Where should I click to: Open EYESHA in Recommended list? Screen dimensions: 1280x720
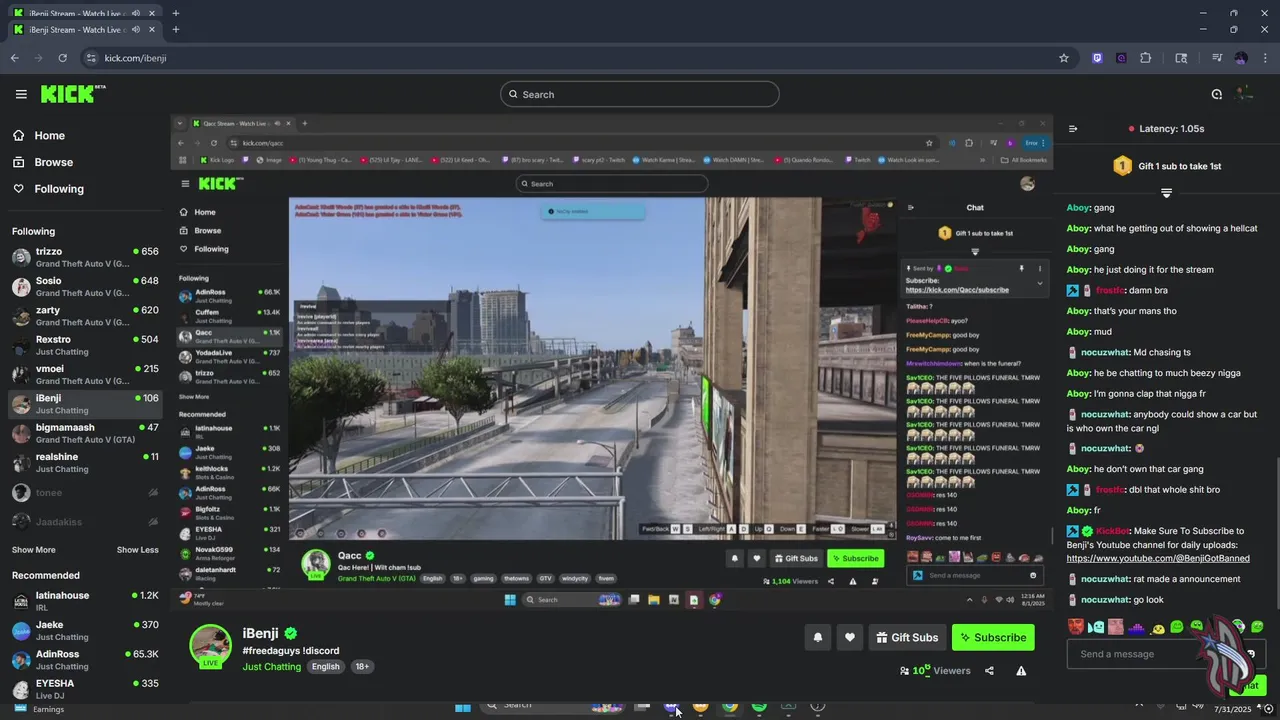pyautogui.click(x=85, y=689)
